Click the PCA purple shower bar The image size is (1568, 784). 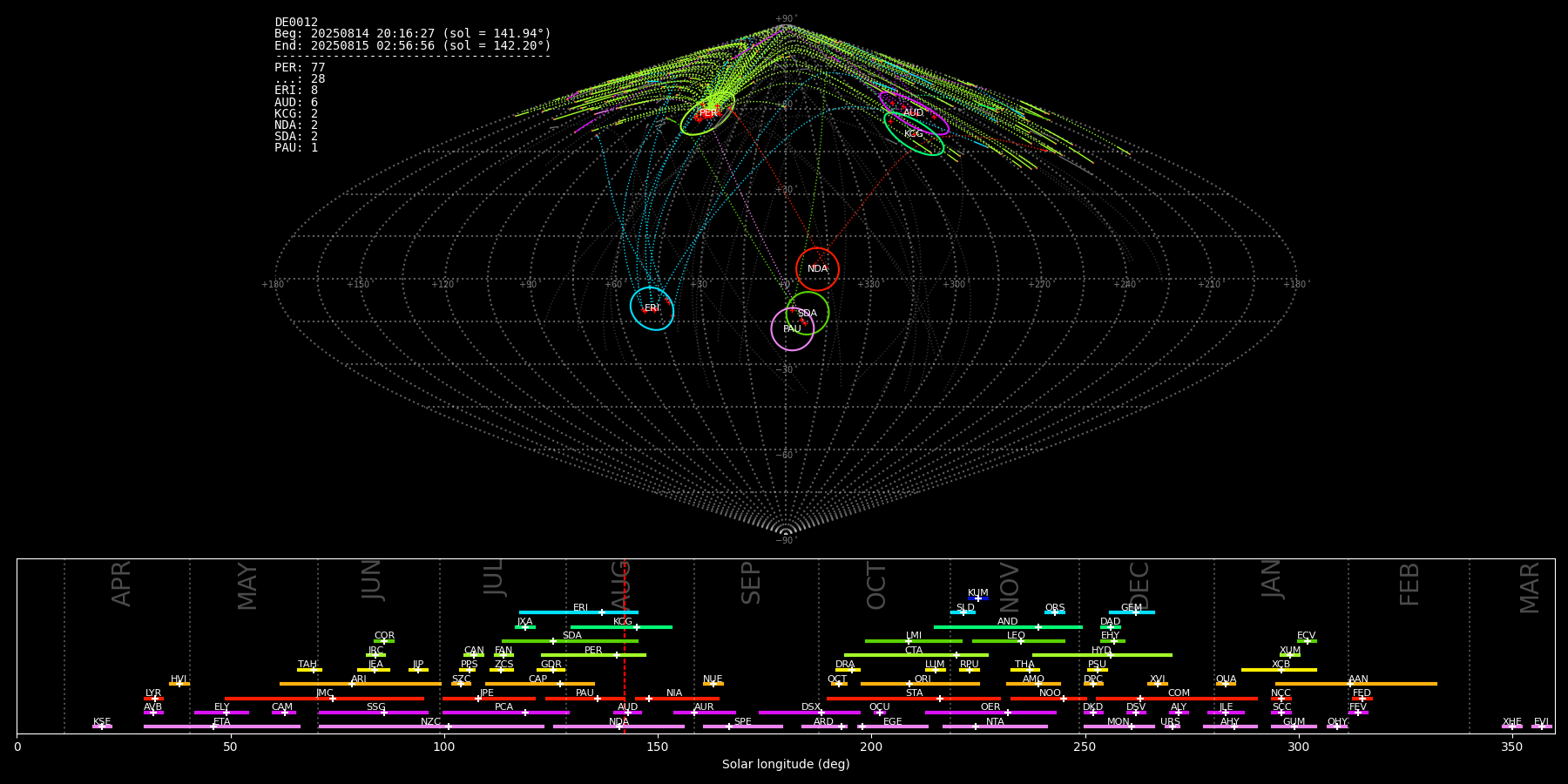[x=505, y=713]
